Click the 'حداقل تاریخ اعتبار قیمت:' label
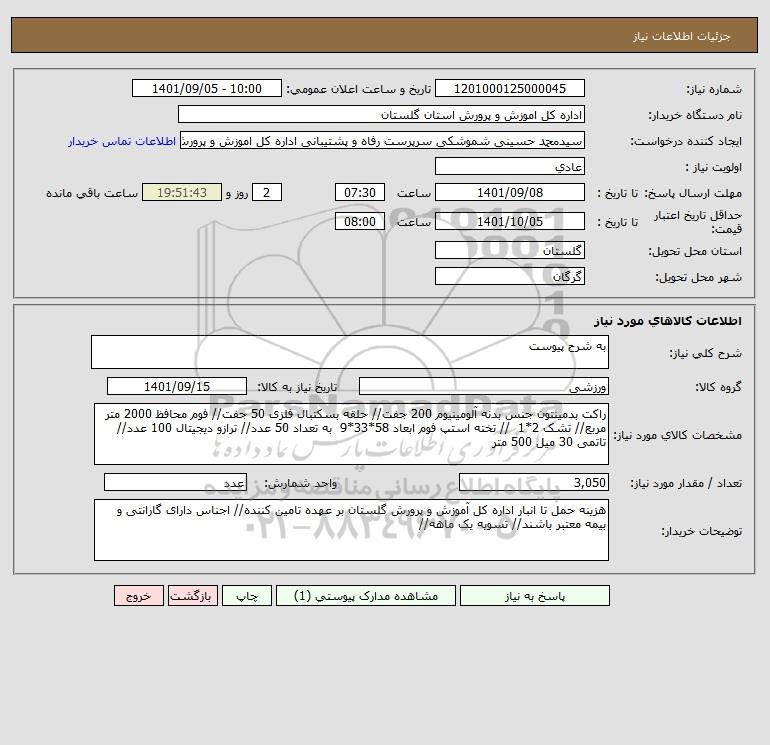This screenshot has width=770, height=745. coord(698,222)
